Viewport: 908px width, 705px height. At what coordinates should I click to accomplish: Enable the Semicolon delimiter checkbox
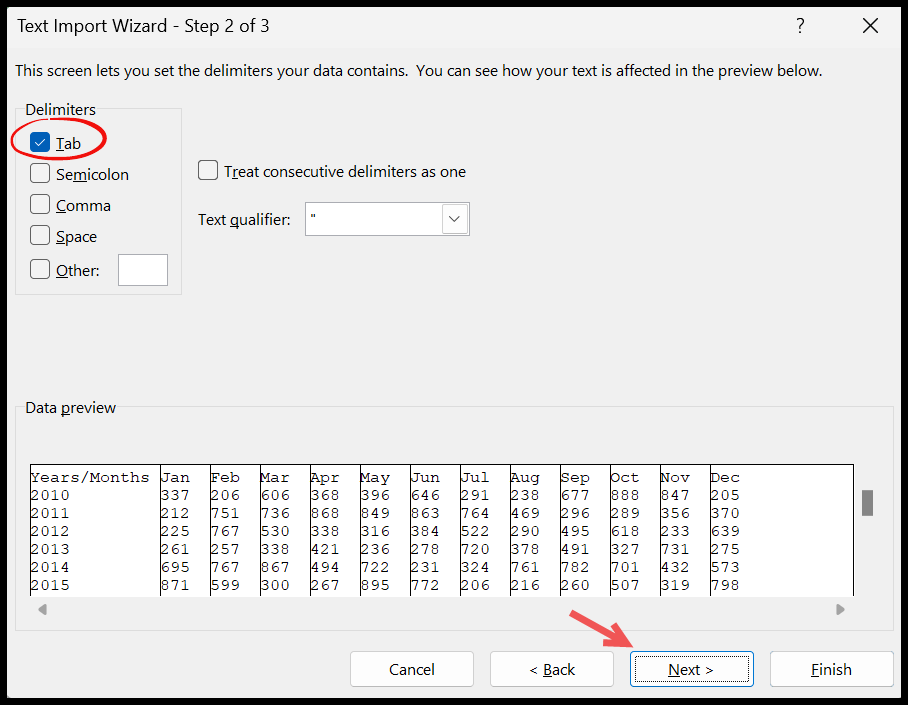tap(40, 173)
